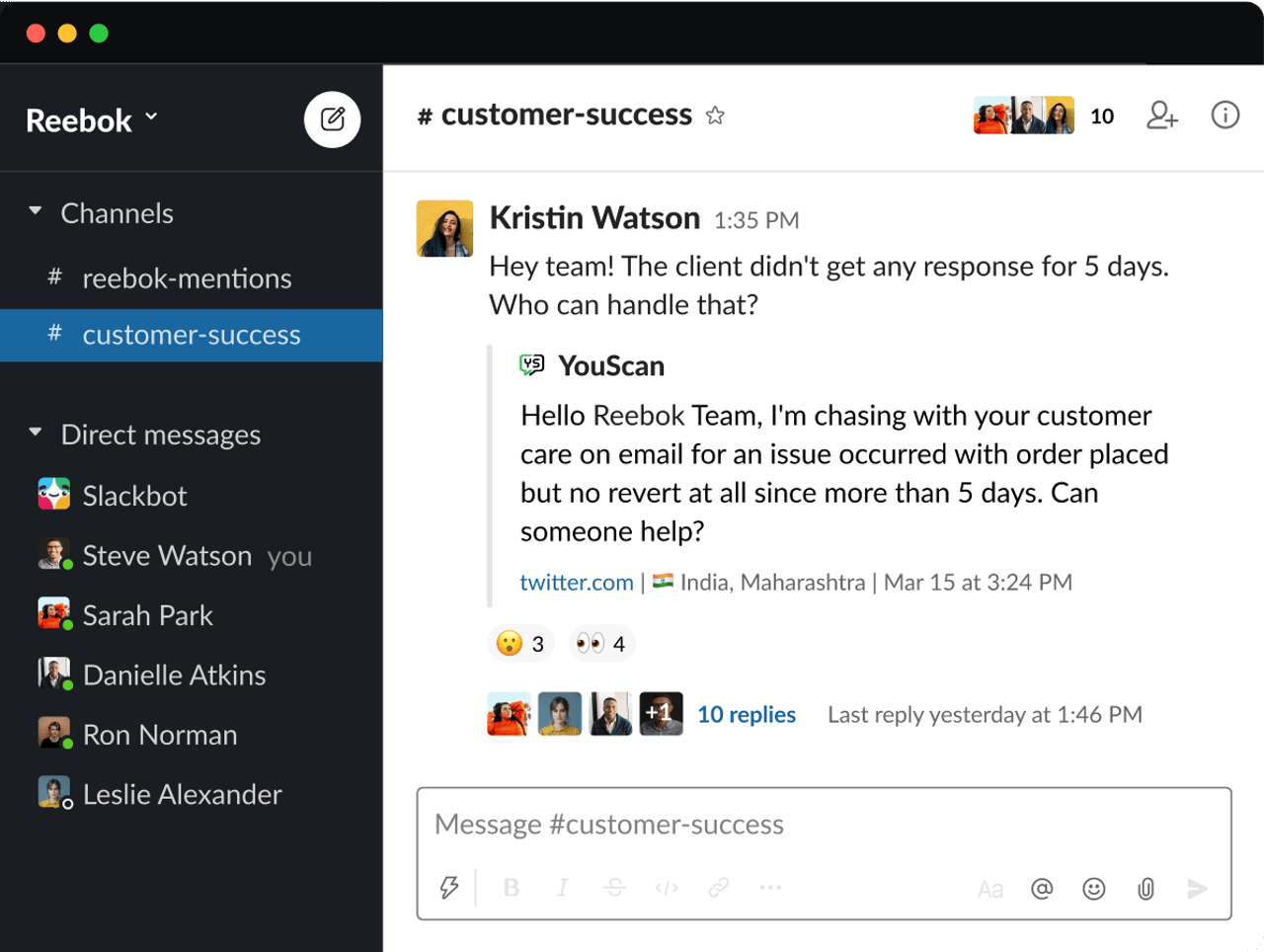Screen dimensions: 1264x952
Task: Click the lightning bolt shortcuts icon
Action: pos(449,887)
